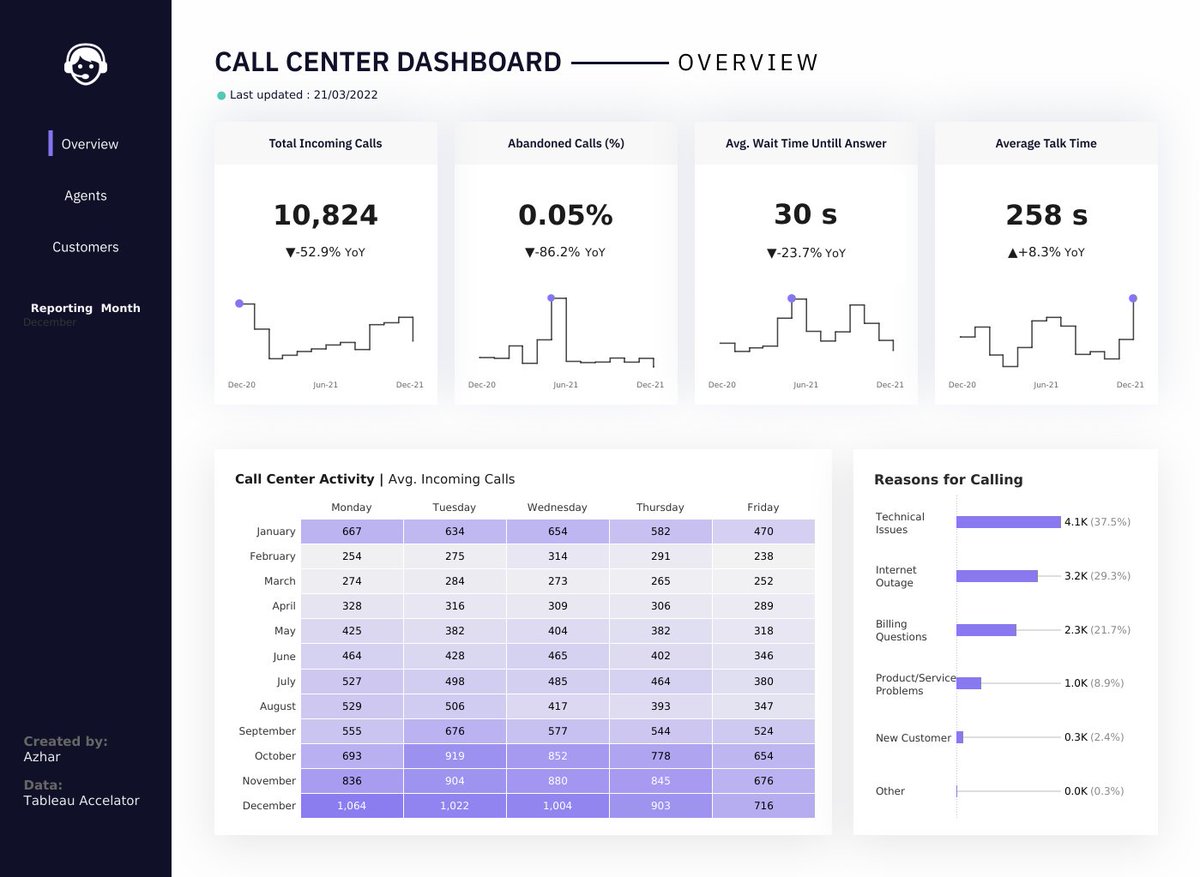Click the October Tuesday cell 919
1200x877 pixels.
point(455,756)
